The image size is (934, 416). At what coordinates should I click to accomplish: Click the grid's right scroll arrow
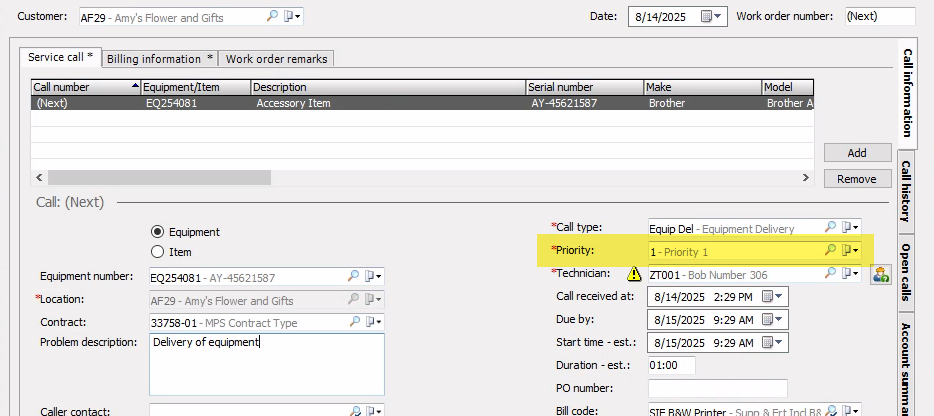[x=806, y=178]
